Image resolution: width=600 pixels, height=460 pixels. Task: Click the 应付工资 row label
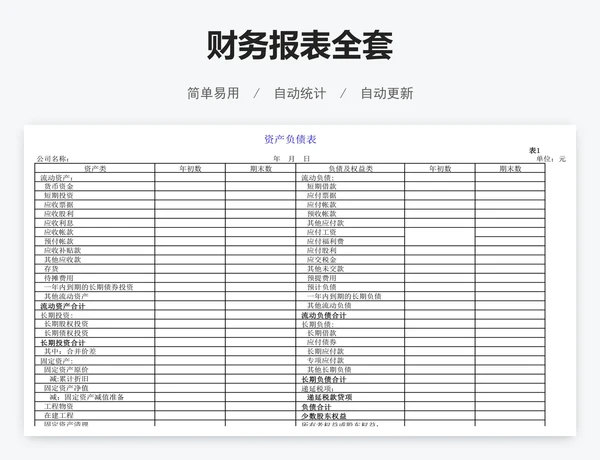(321, 232)
